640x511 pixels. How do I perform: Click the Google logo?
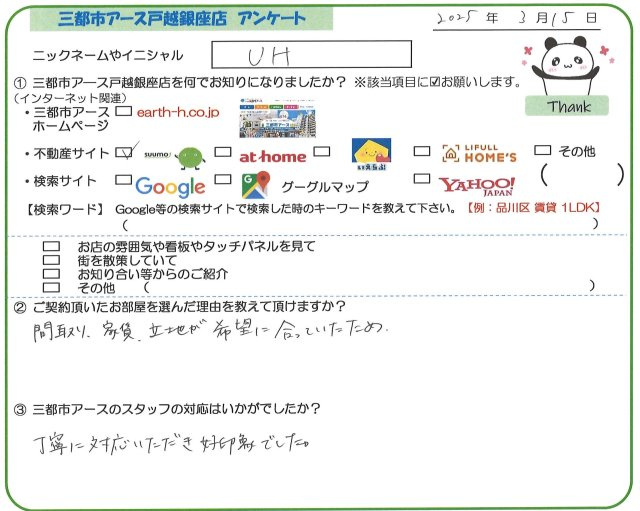pyautogui.click(x=170, y=186)
